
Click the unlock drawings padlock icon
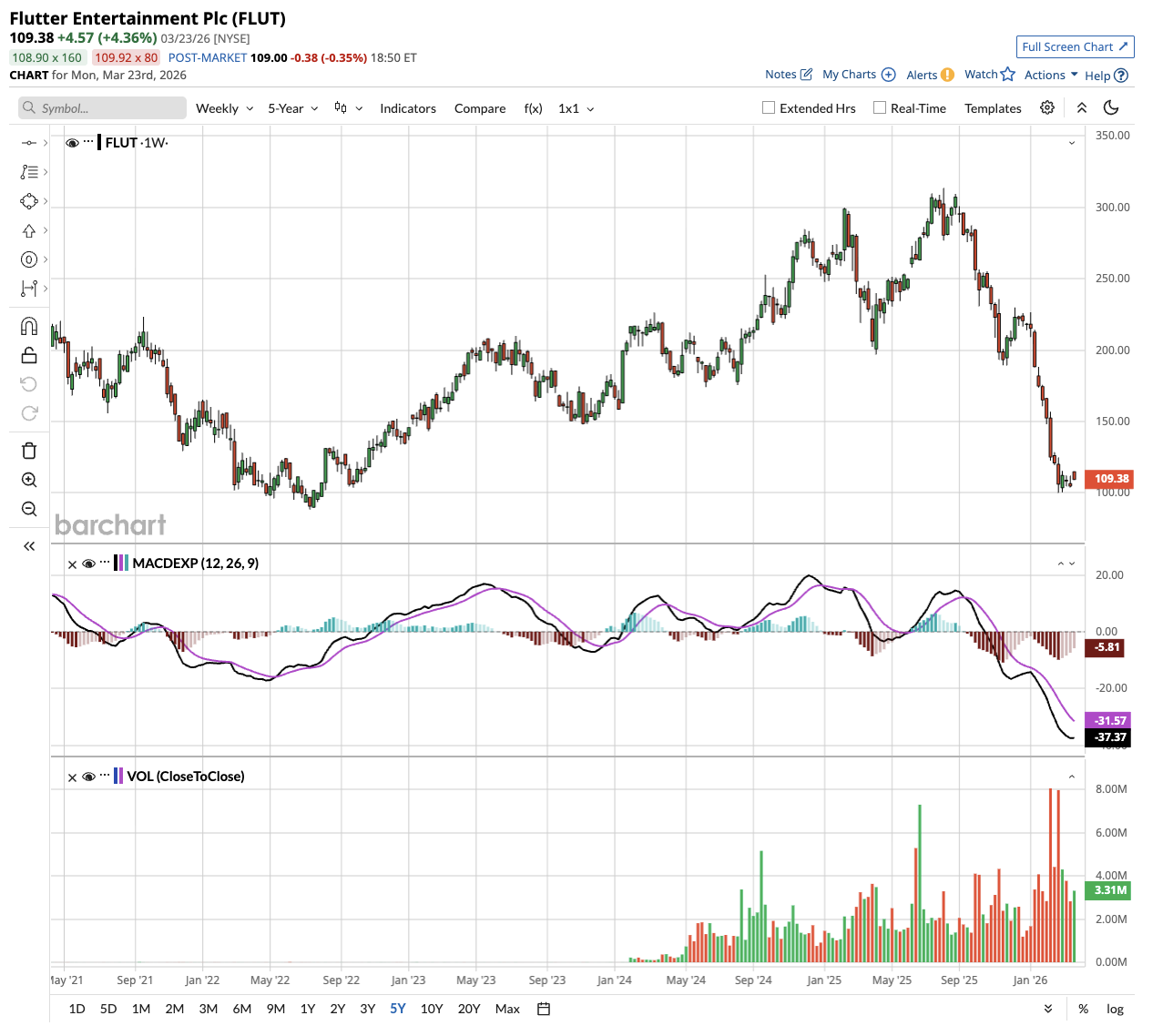click(x=29, y=355)
